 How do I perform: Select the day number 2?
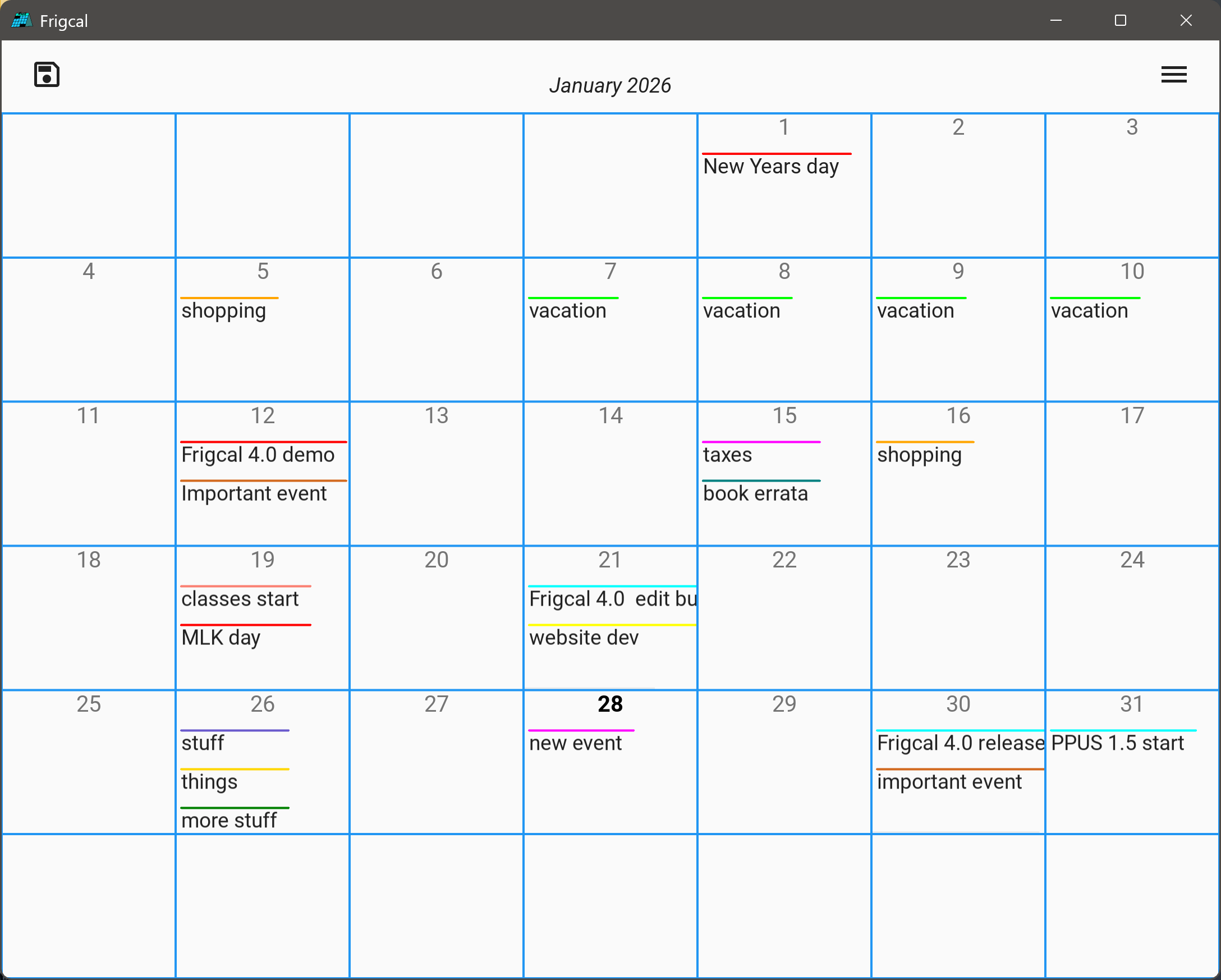click(958, 127)
